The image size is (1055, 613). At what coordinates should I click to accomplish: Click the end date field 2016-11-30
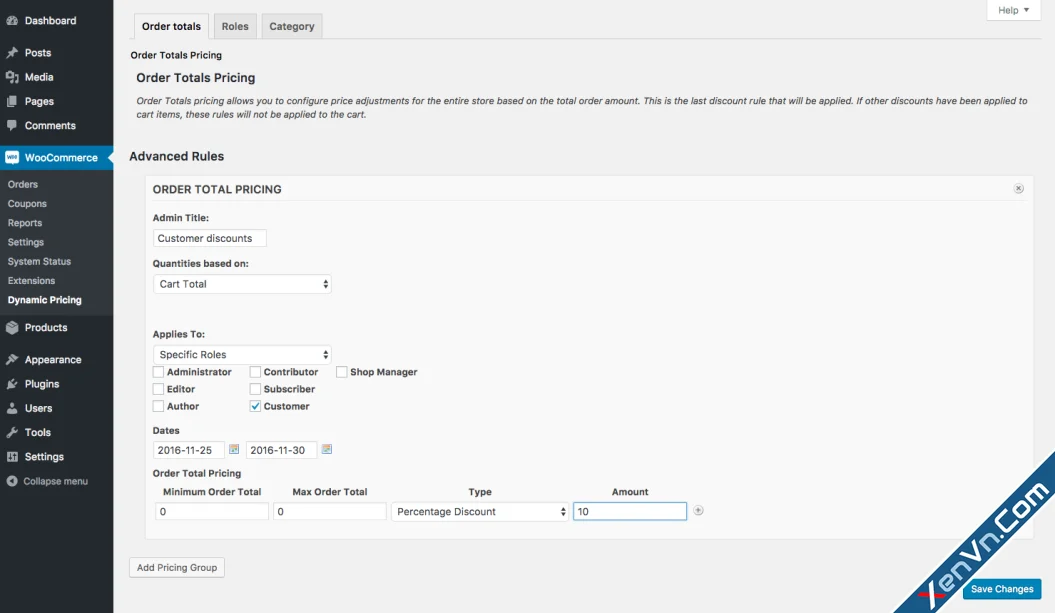pos(281,450)
